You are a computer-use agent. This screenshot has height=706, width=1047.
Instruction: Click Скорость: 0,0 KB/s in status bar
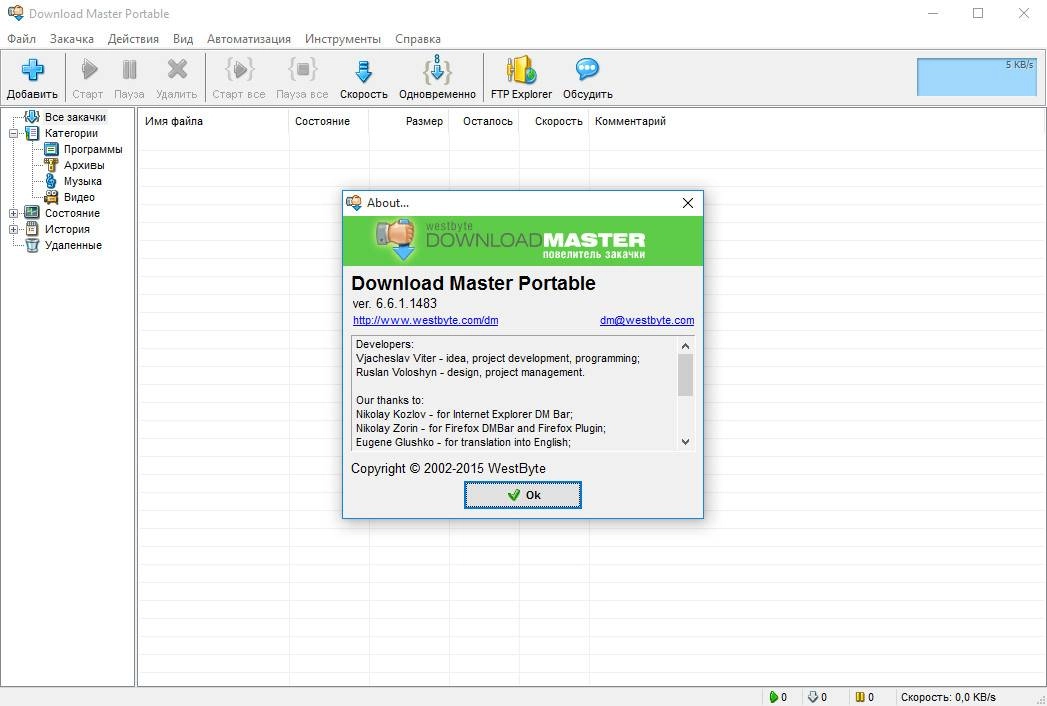[x=948, y=697]
